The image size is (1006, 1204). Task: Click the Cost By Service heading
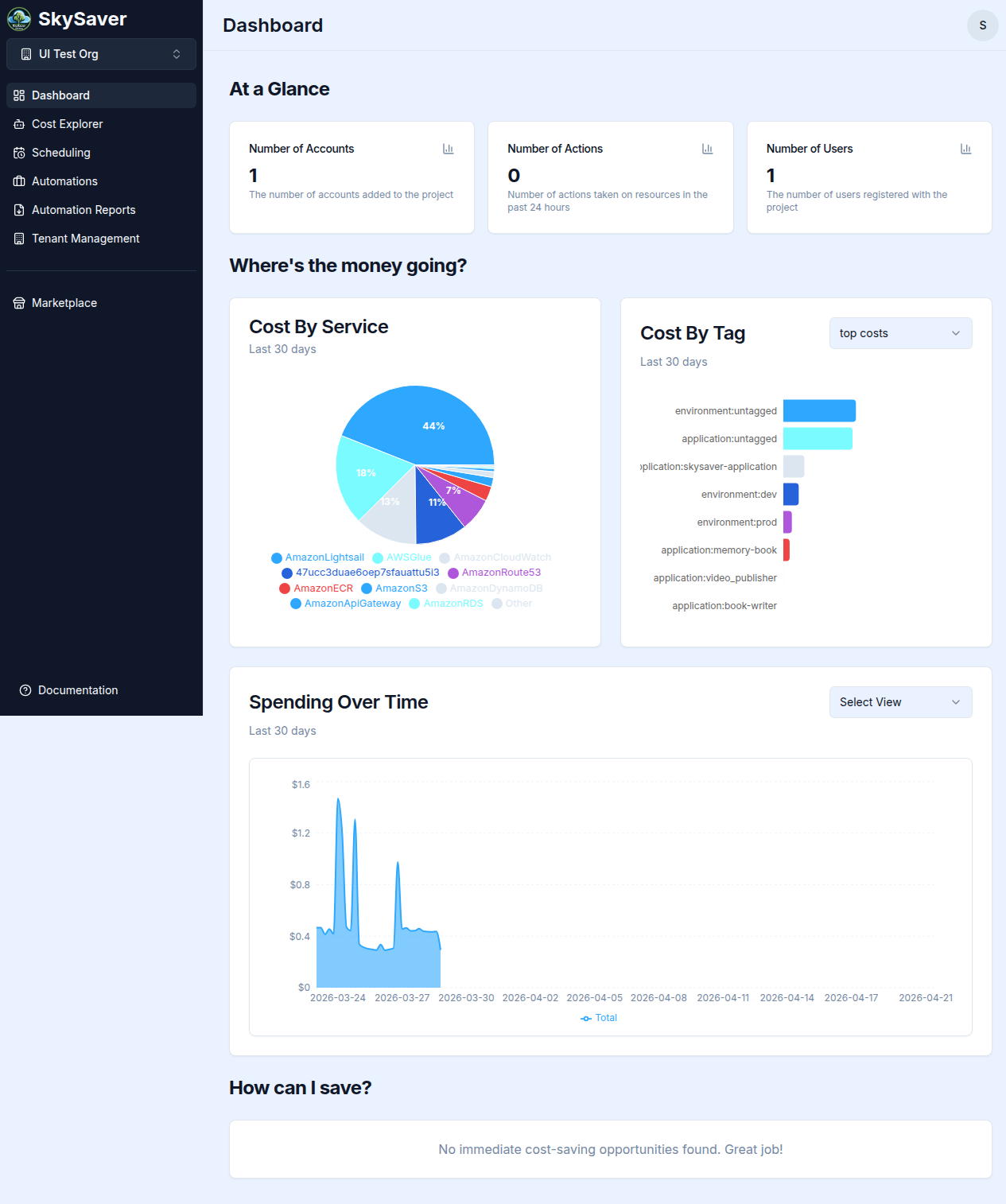tap(319, 327)
